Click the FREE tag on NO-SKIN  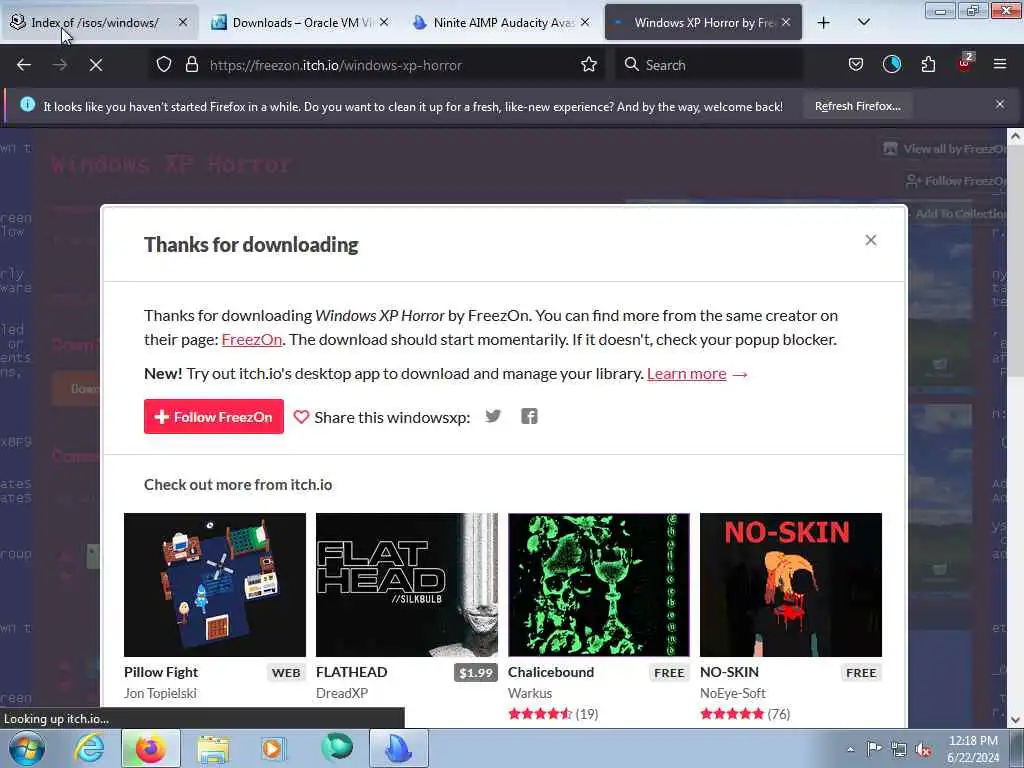[x=861, y=673]
